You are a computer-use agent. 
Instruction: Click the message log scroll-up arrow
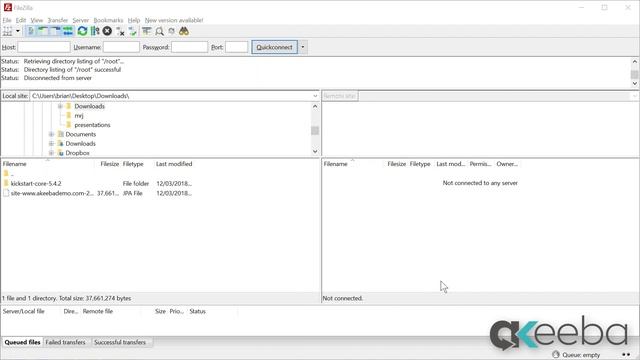(x=635, y=62)
